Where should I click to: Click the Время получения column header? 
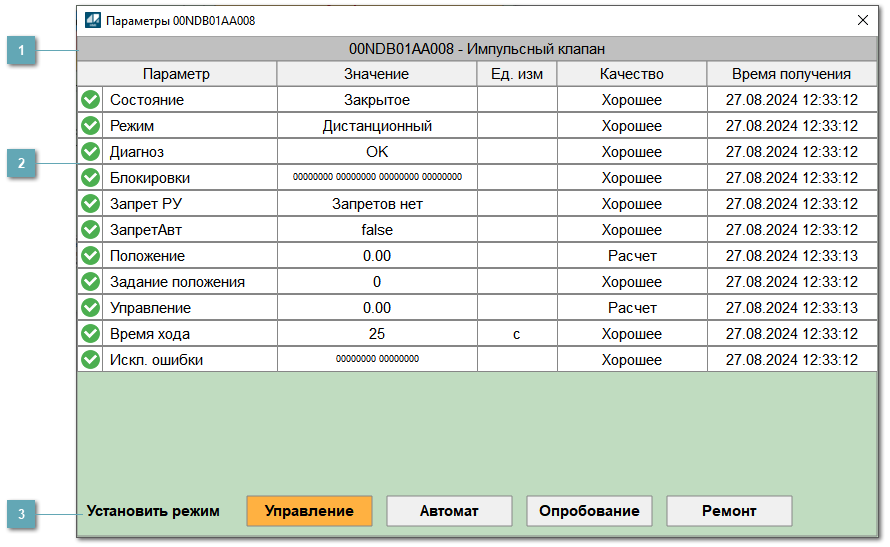[x=791, y=74]
